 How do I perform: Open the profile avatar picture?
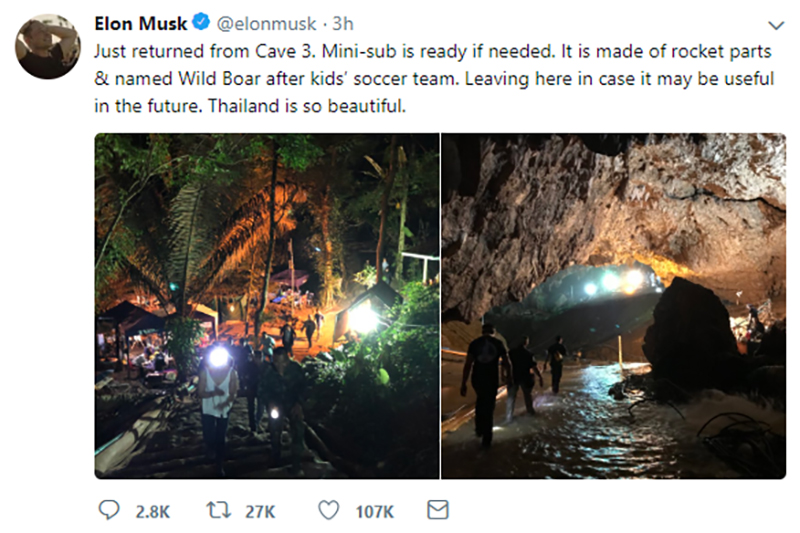coord(48,46)
